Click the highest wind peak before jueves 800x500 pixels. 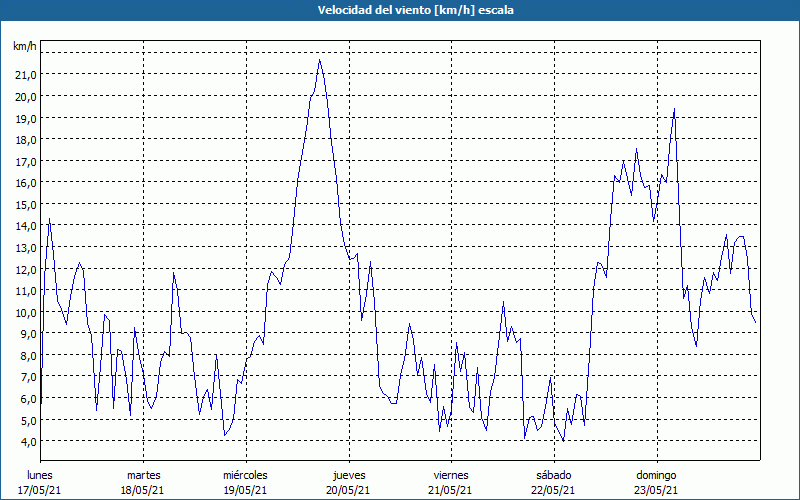tap(320, 60)
